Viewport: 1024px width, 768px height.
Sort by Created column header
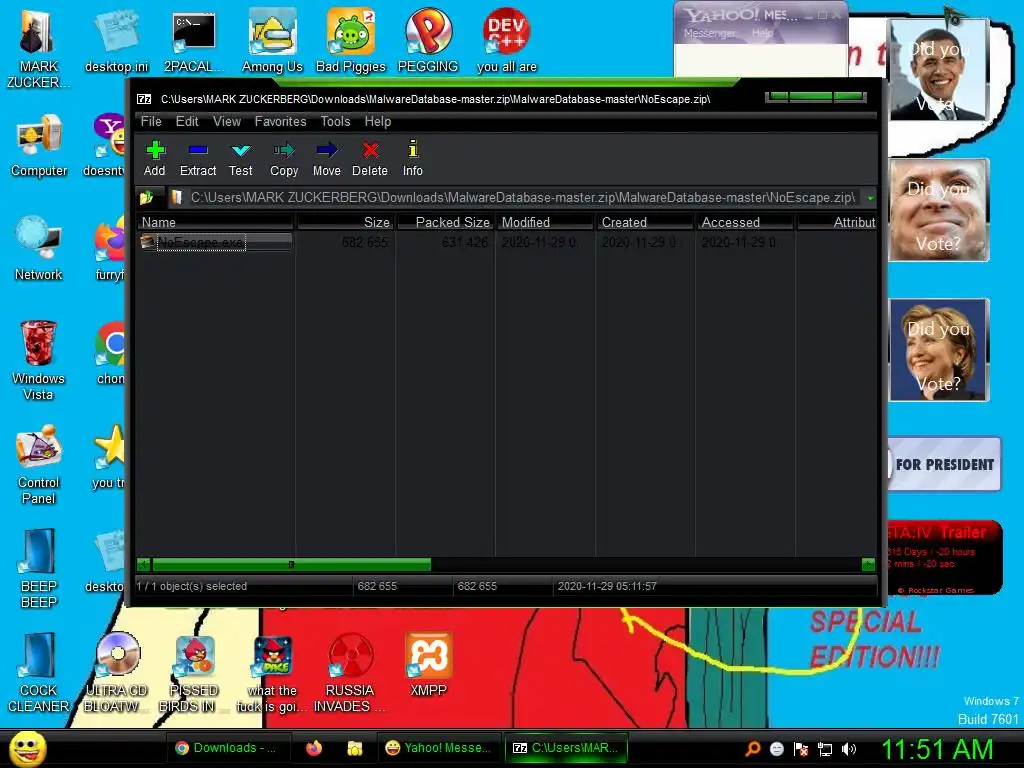coord(645,222)
